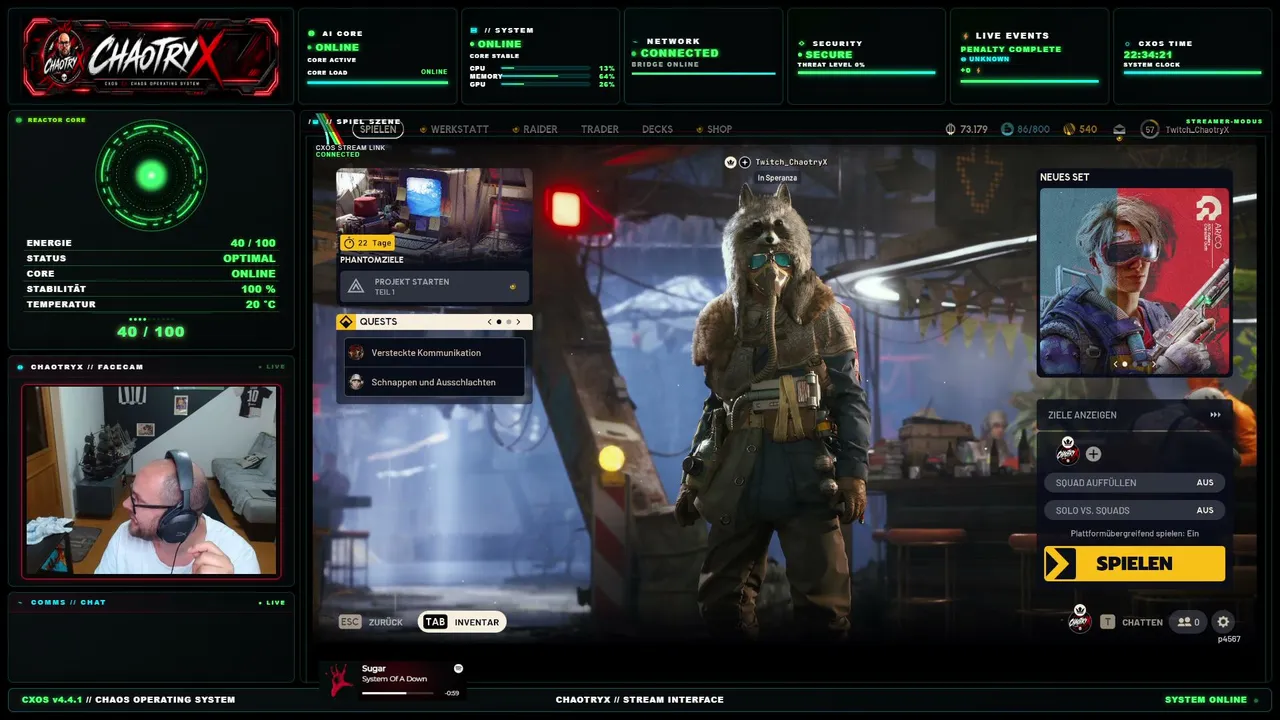Expand the Ziele Anzeigen panel
This screenshot has width=1280, height=720.
pyautogui.click(x=1134, y=415)
